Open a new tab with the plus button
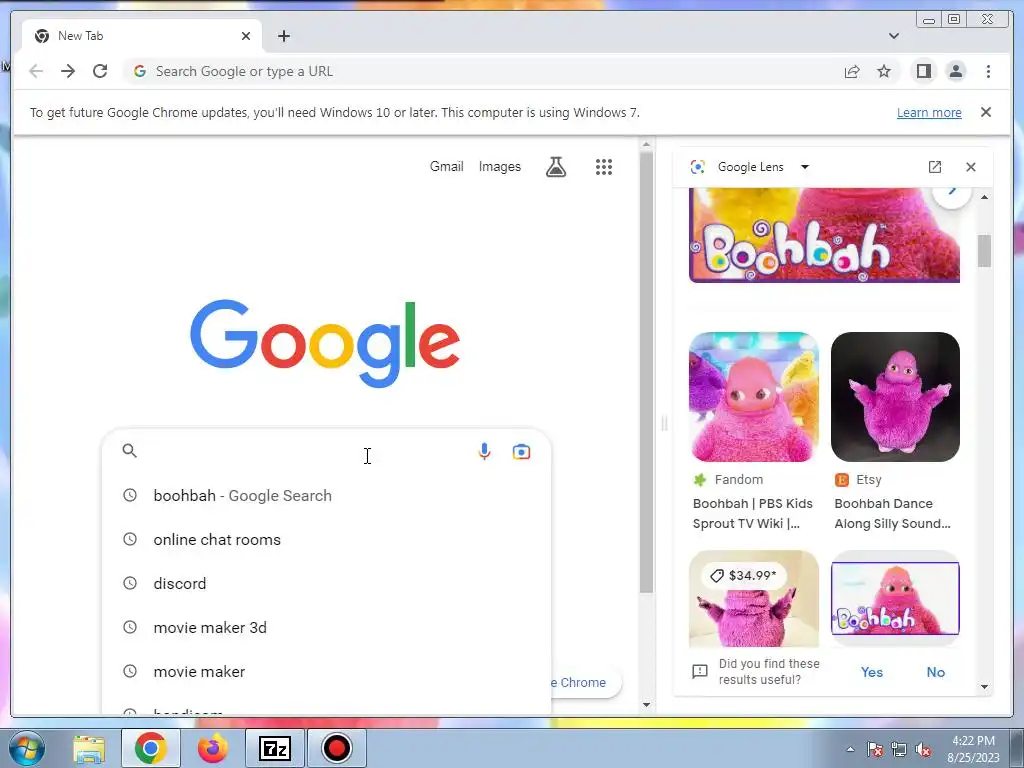This screenshot has width=1024, height=768. tap(283, 36)
